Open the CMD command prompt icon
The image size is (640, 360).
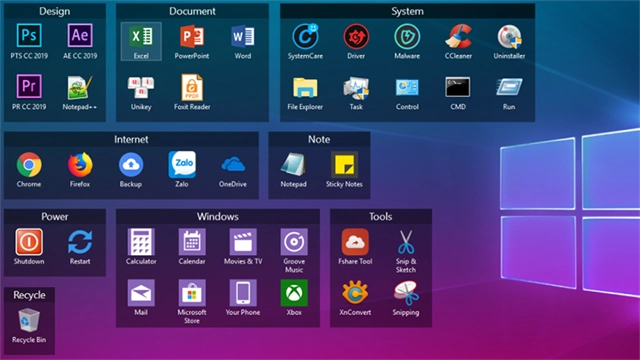(x=458, y=87)
